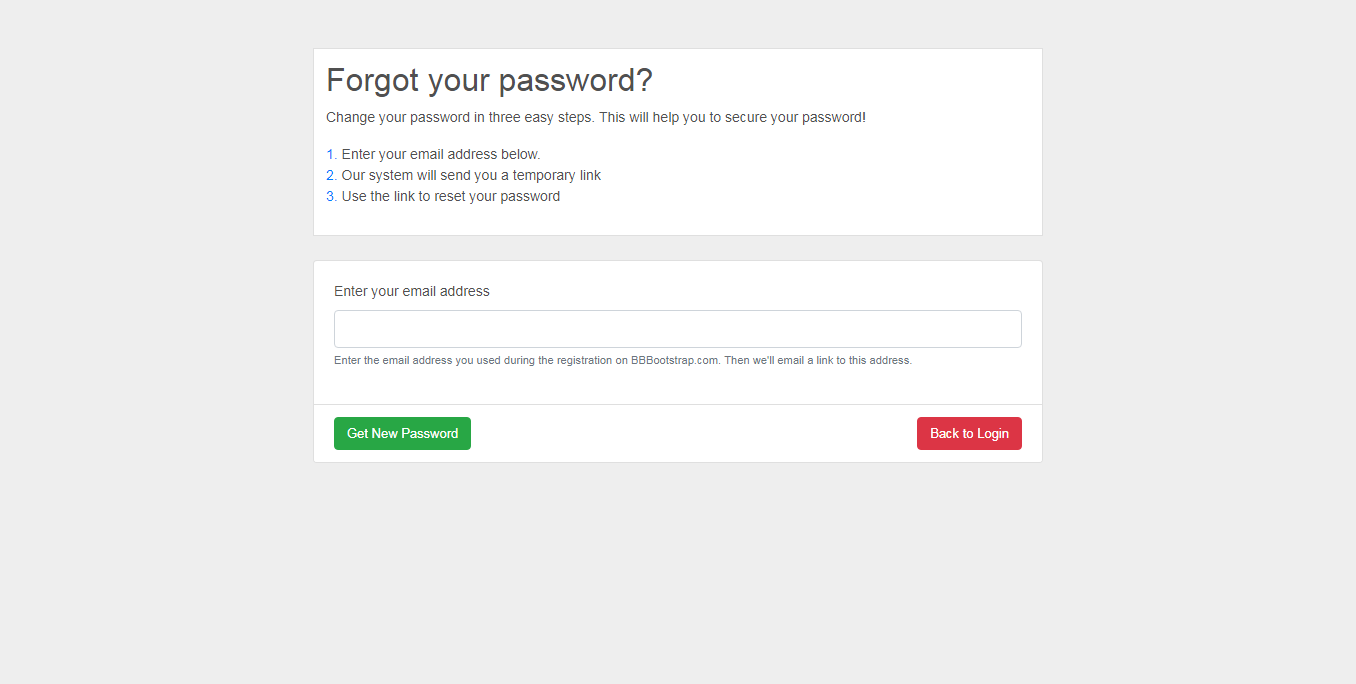Click the email address input field
Viewport: 1356px width, 684px height.
677,329
